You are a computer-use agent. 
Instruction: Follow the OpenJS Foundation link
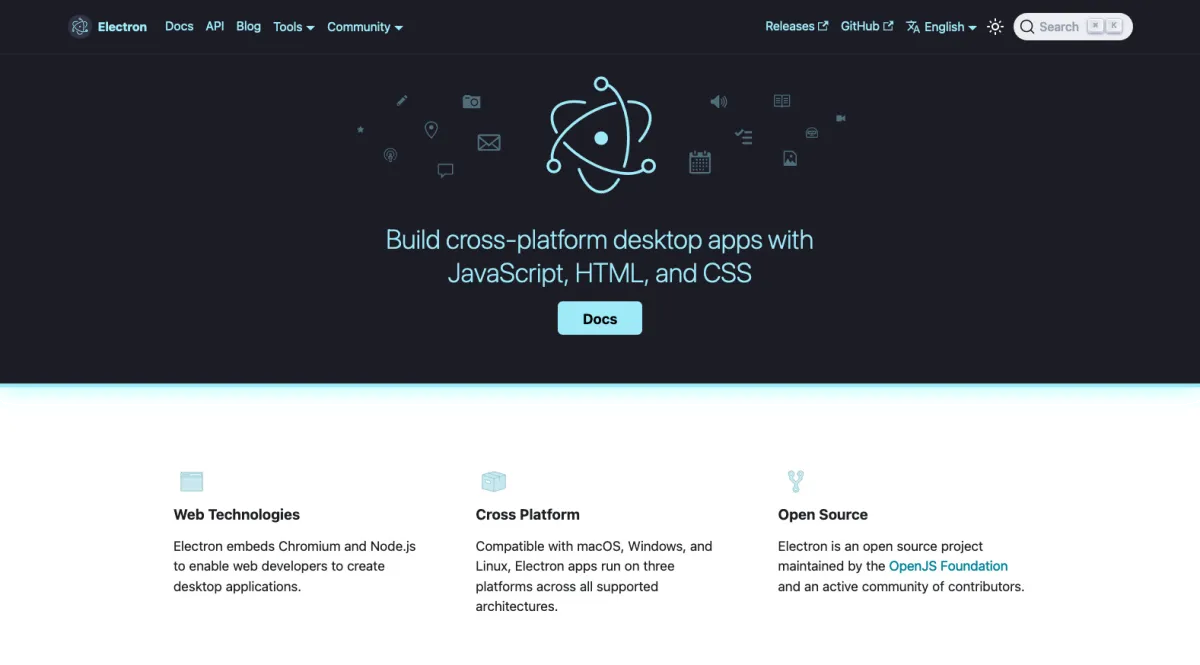pos(948,566)
